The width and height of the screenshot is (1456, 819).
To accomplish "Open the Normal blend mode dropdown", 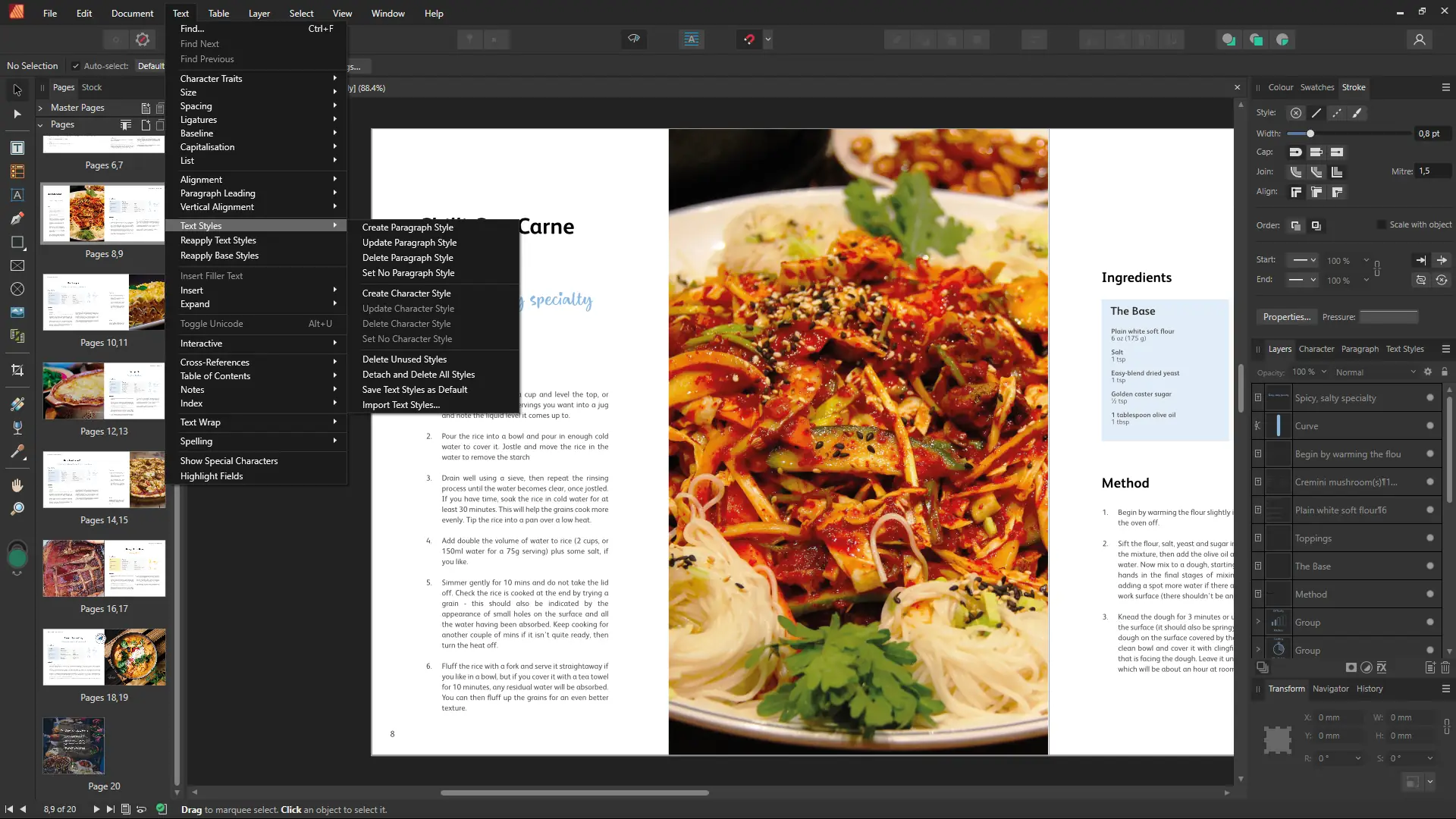I will (x=1375, y=372).
